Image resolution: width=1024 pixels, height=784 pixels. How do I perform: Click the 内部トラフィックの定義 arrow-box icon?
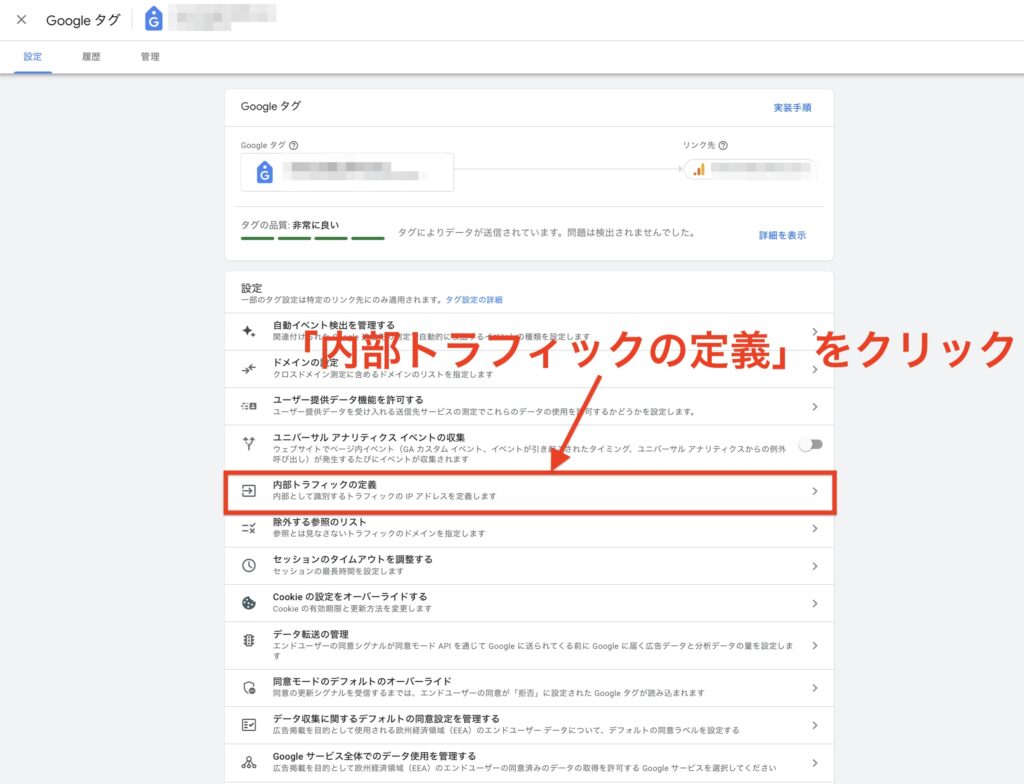click(x=249, y=491)
